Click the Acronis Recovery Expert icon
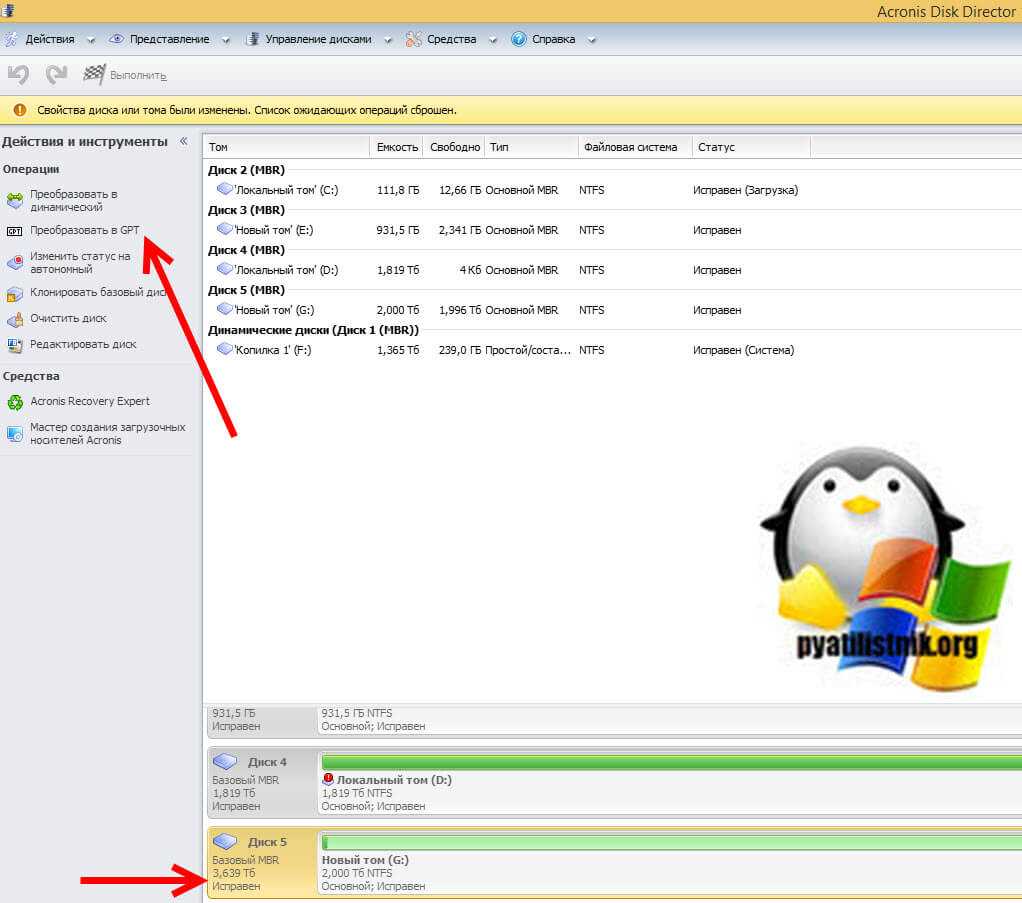 [14, 402]
